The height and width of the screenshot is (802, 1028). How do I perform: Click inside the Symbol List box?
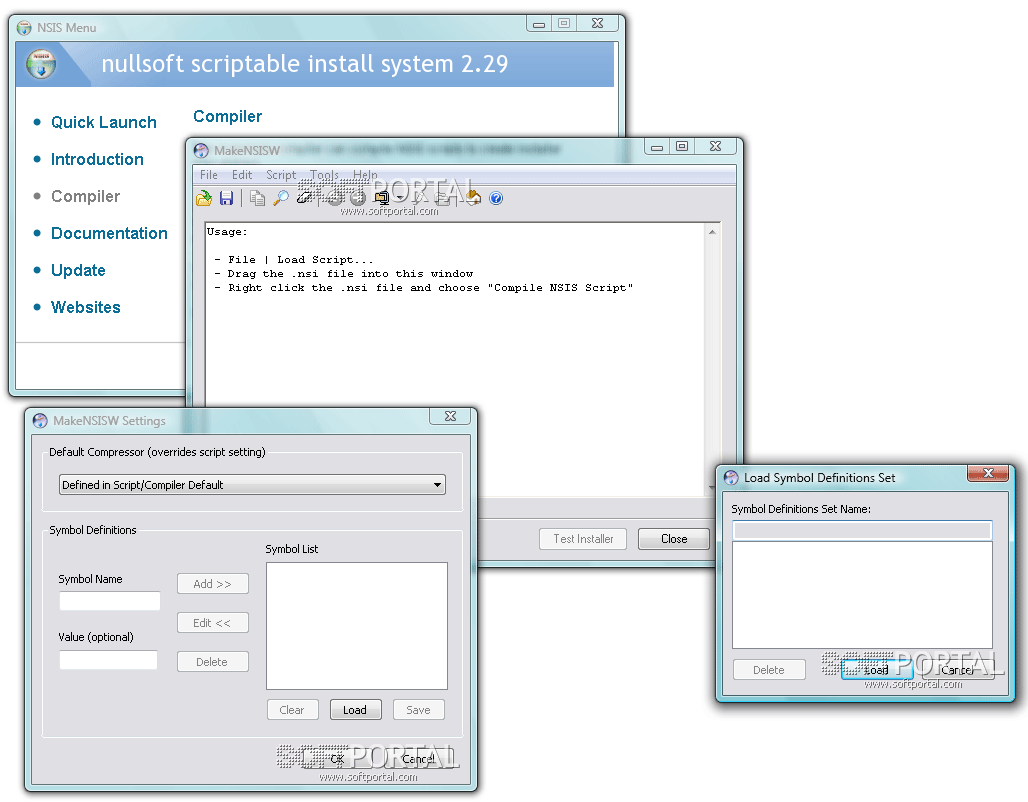coord(357,626)
